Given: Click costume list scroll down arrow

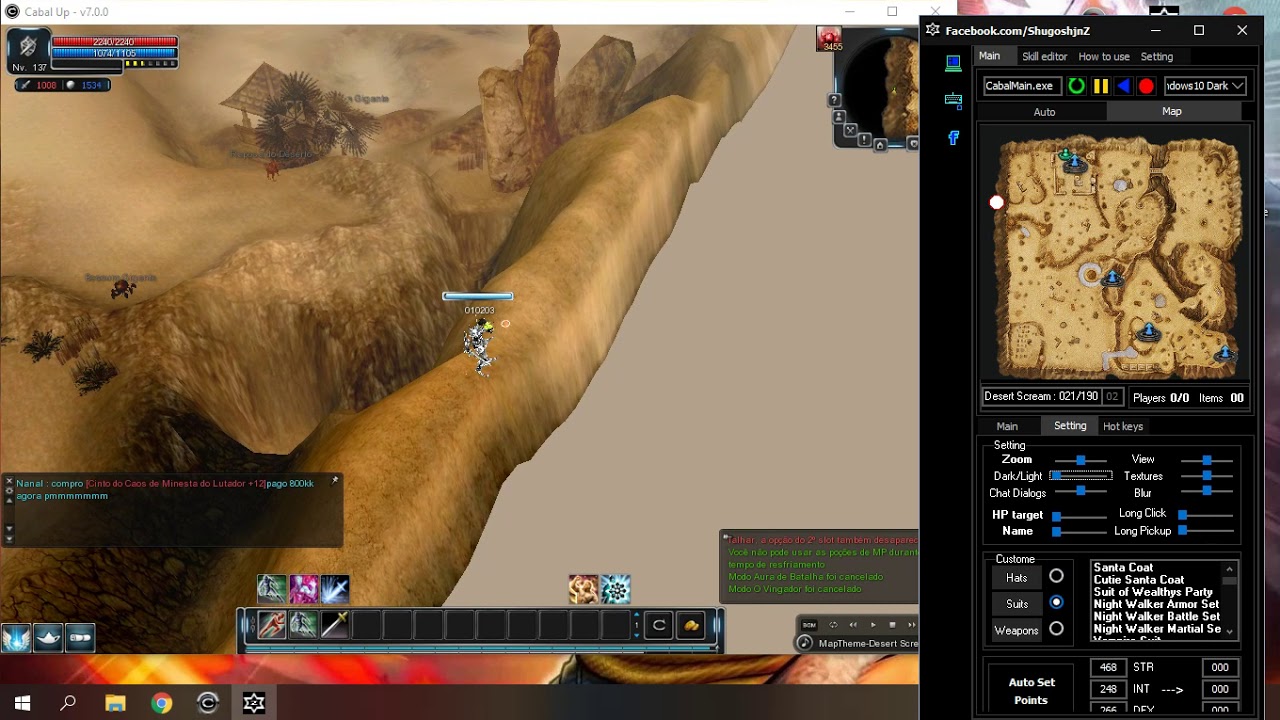Looking at the screenshot, I should (x=1230, y=632).
